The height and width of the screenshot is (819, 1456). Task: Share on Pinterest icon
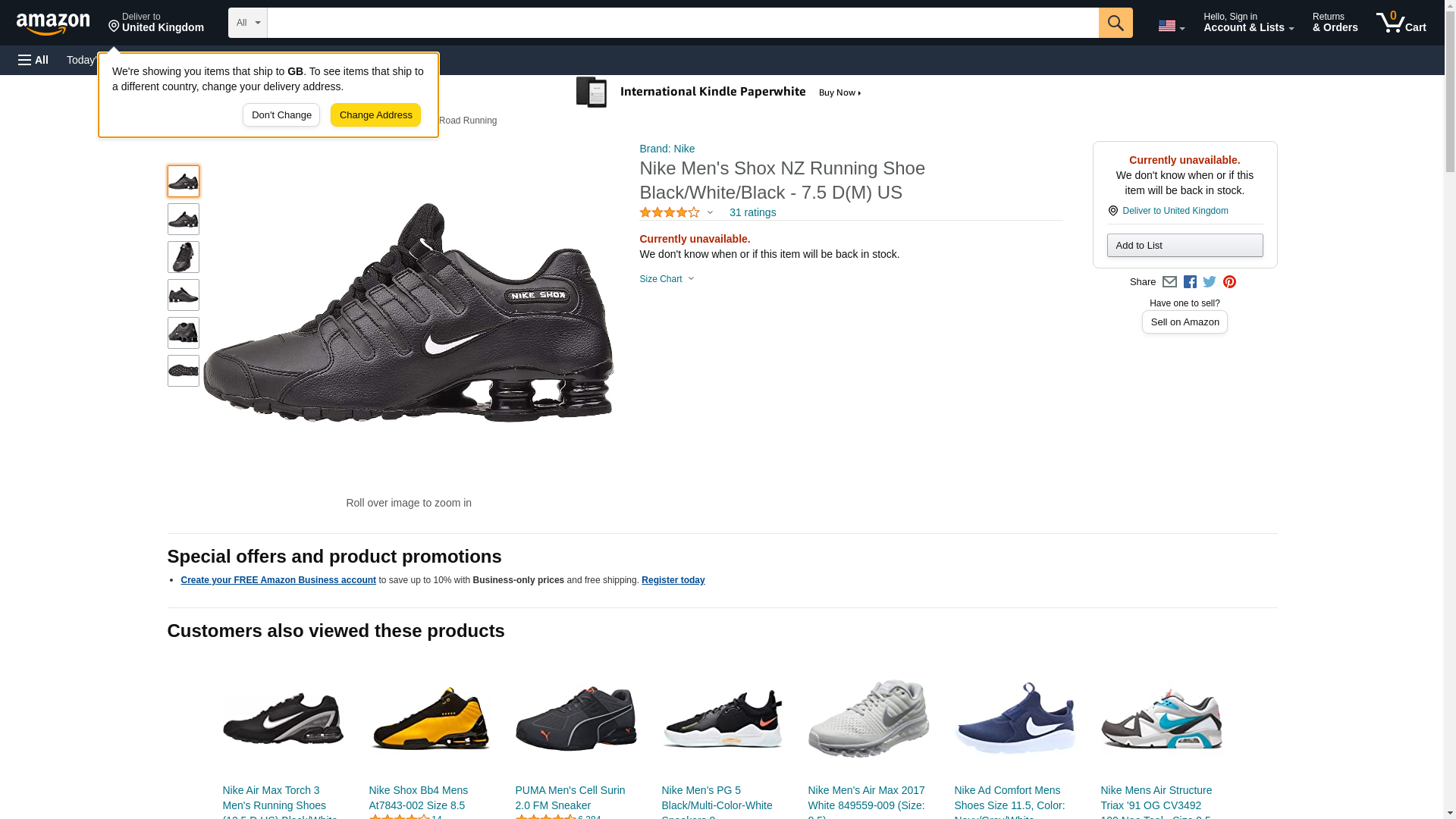coord(1229,282)
